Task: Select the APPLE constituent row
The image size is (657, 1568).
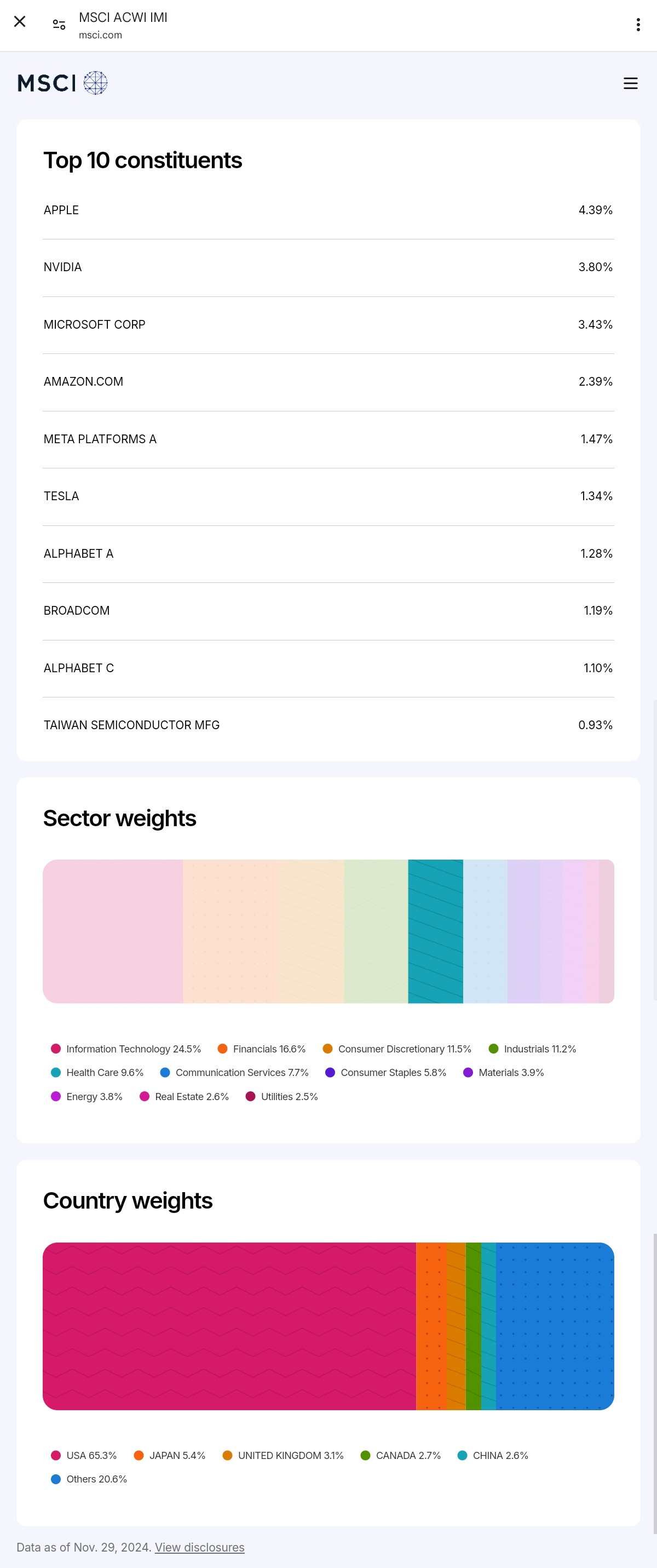Action: (x=328, y=210)
